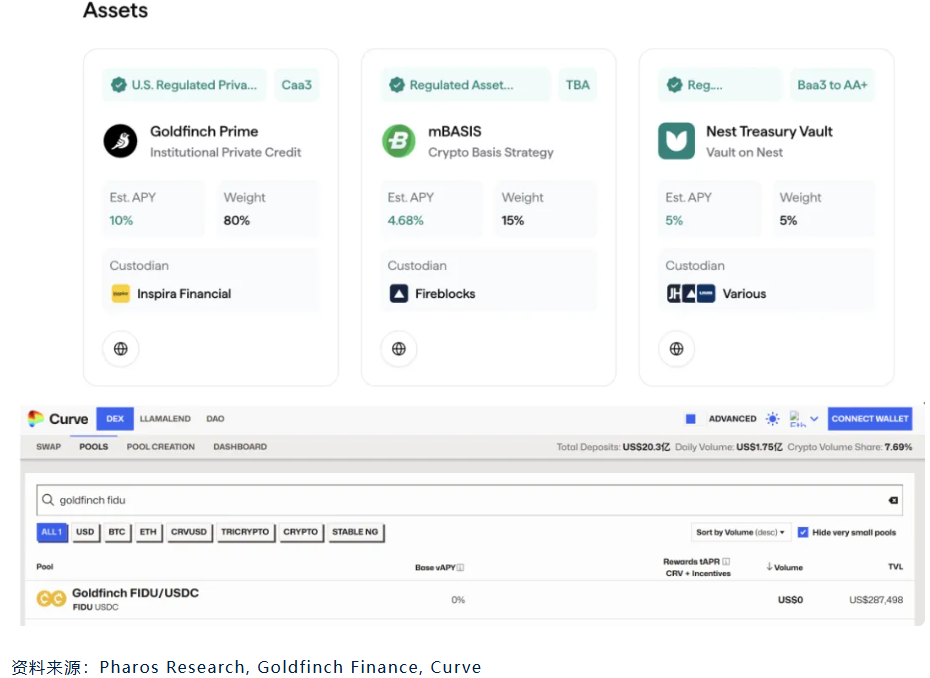Click the pool search field

coord(460,500)
